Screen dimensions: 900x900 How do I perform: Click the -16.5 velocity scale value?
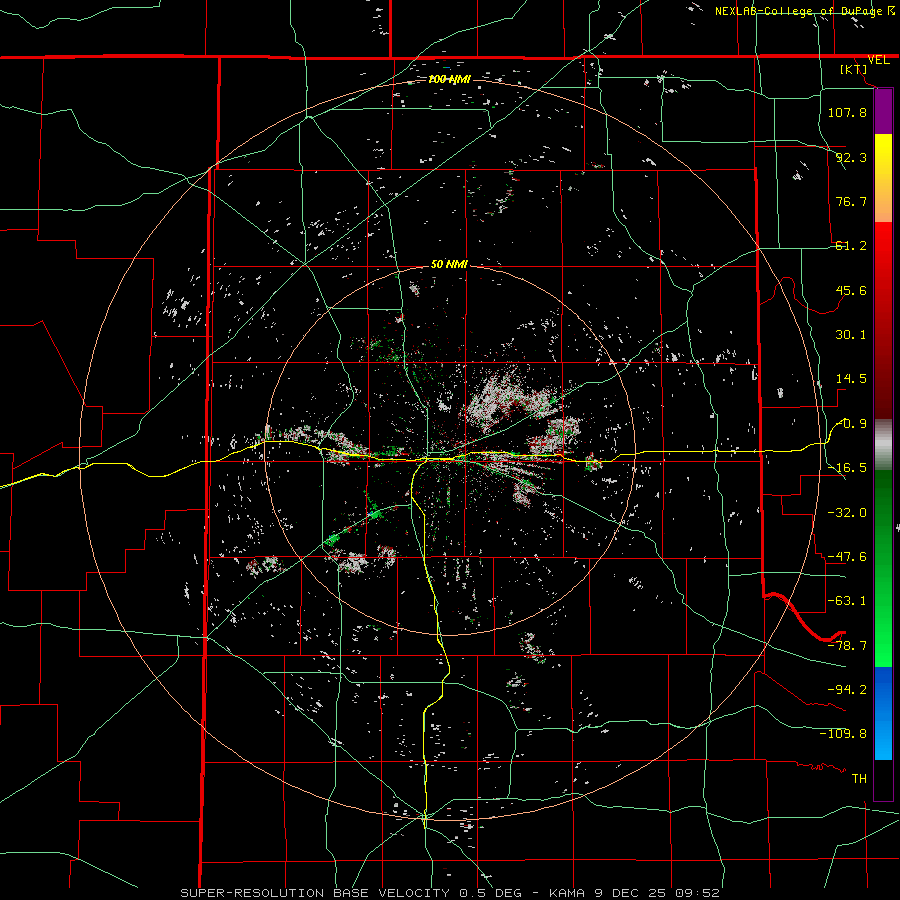(x=847, y=468)
